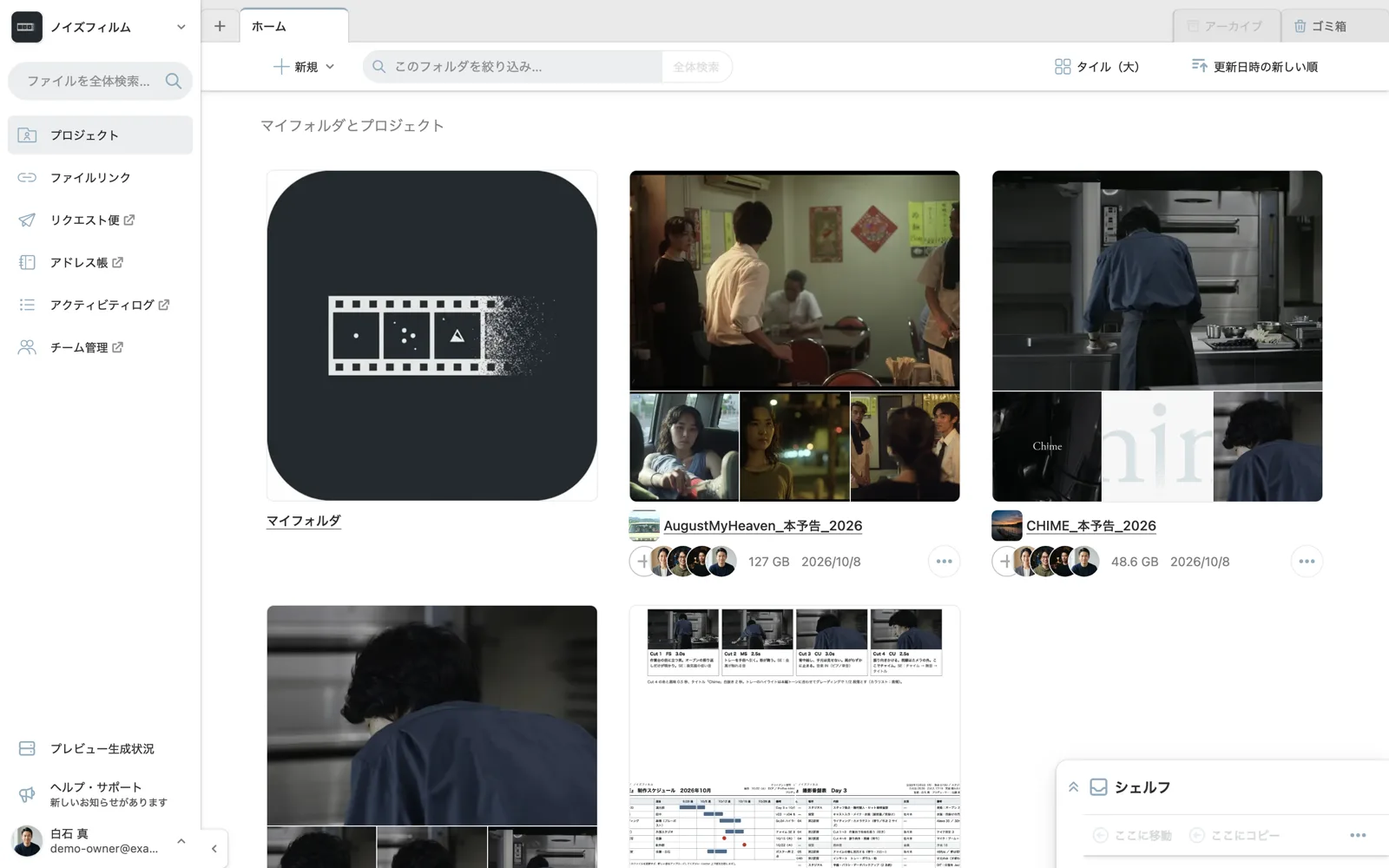Select the ホーム tab
The width and height of the screenshot is (1389, 868).
294,26
